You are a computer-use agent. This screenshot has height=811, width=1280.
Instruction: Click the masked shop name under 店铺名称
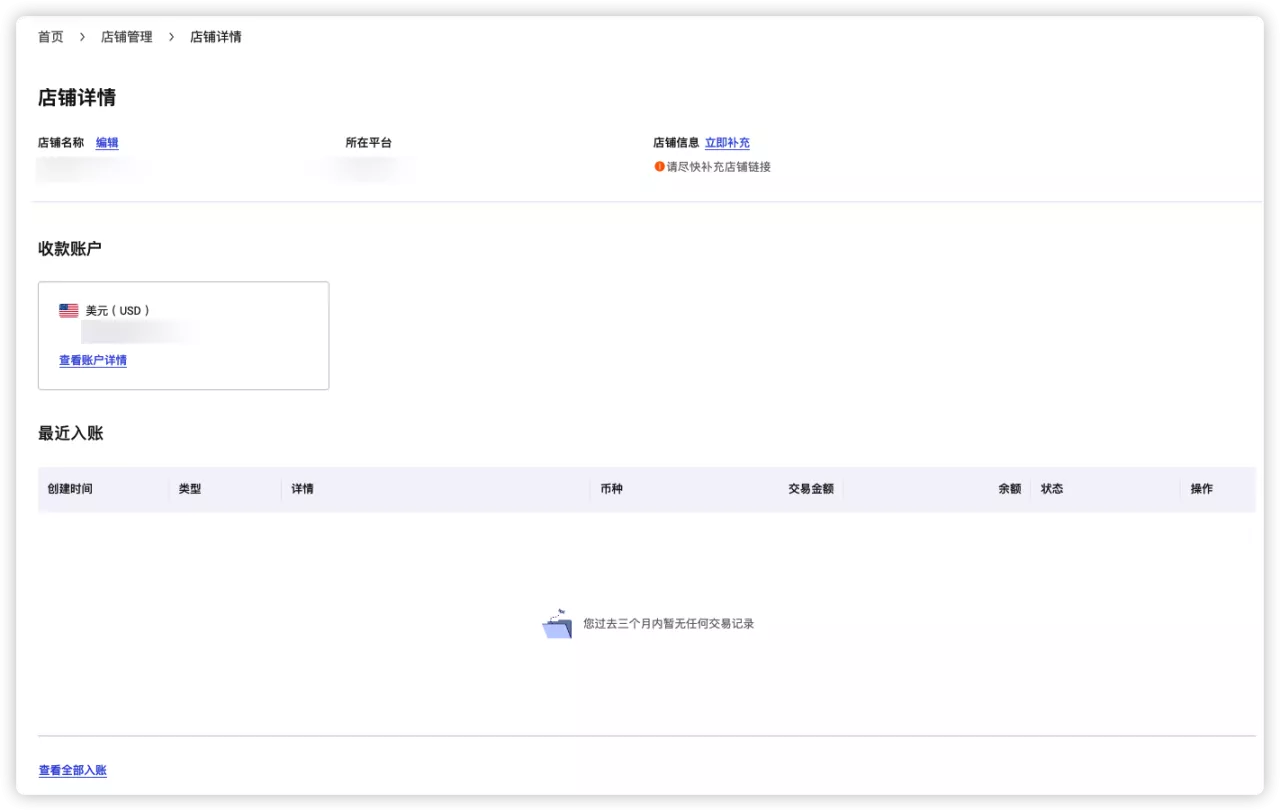coord(90,169)
